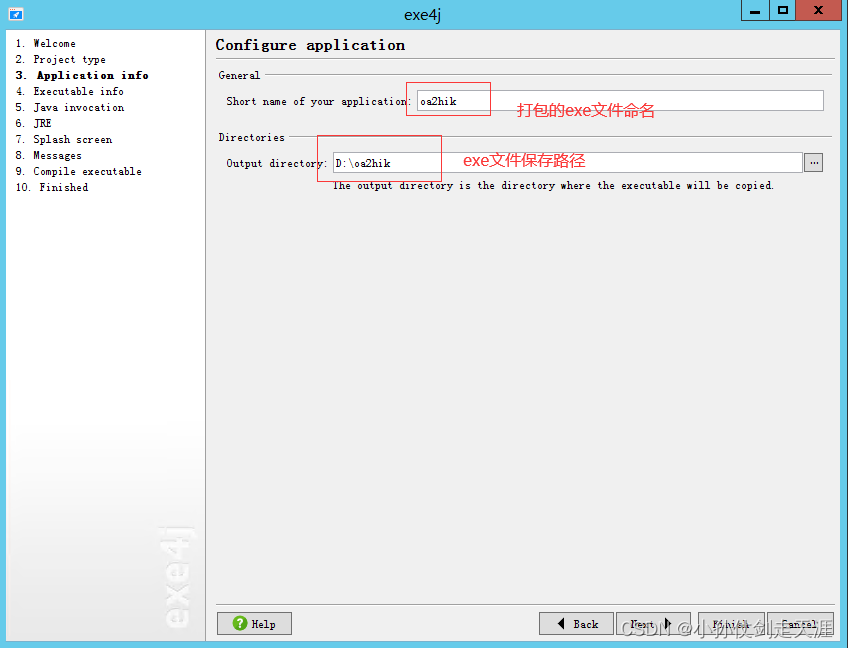The height and width of the screenshot is (648, 848).
Task: Select step 5 Java invocation
Action: click(x=70, y=107)
